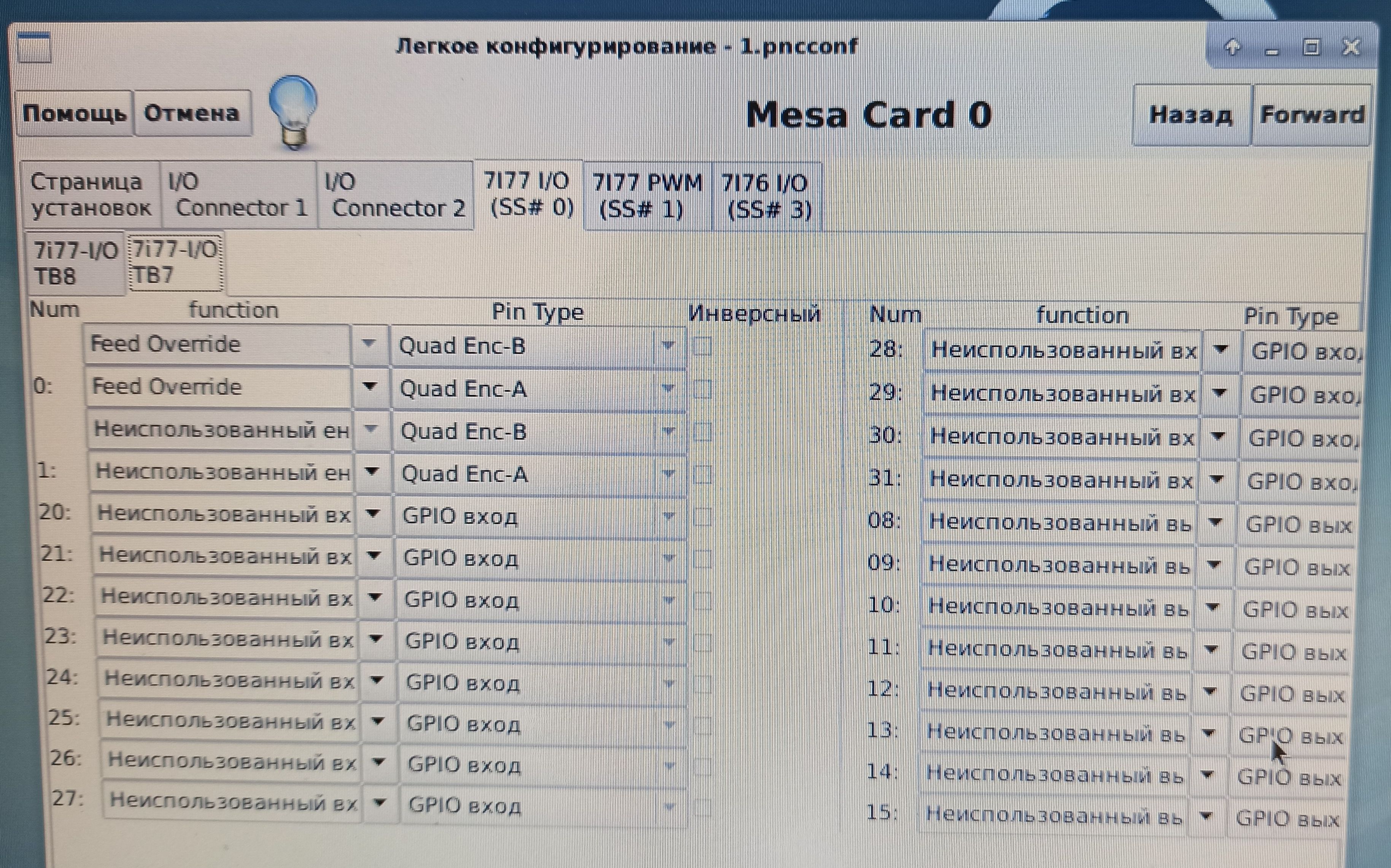Click the window menu icon in title bar

pos(34,48)
